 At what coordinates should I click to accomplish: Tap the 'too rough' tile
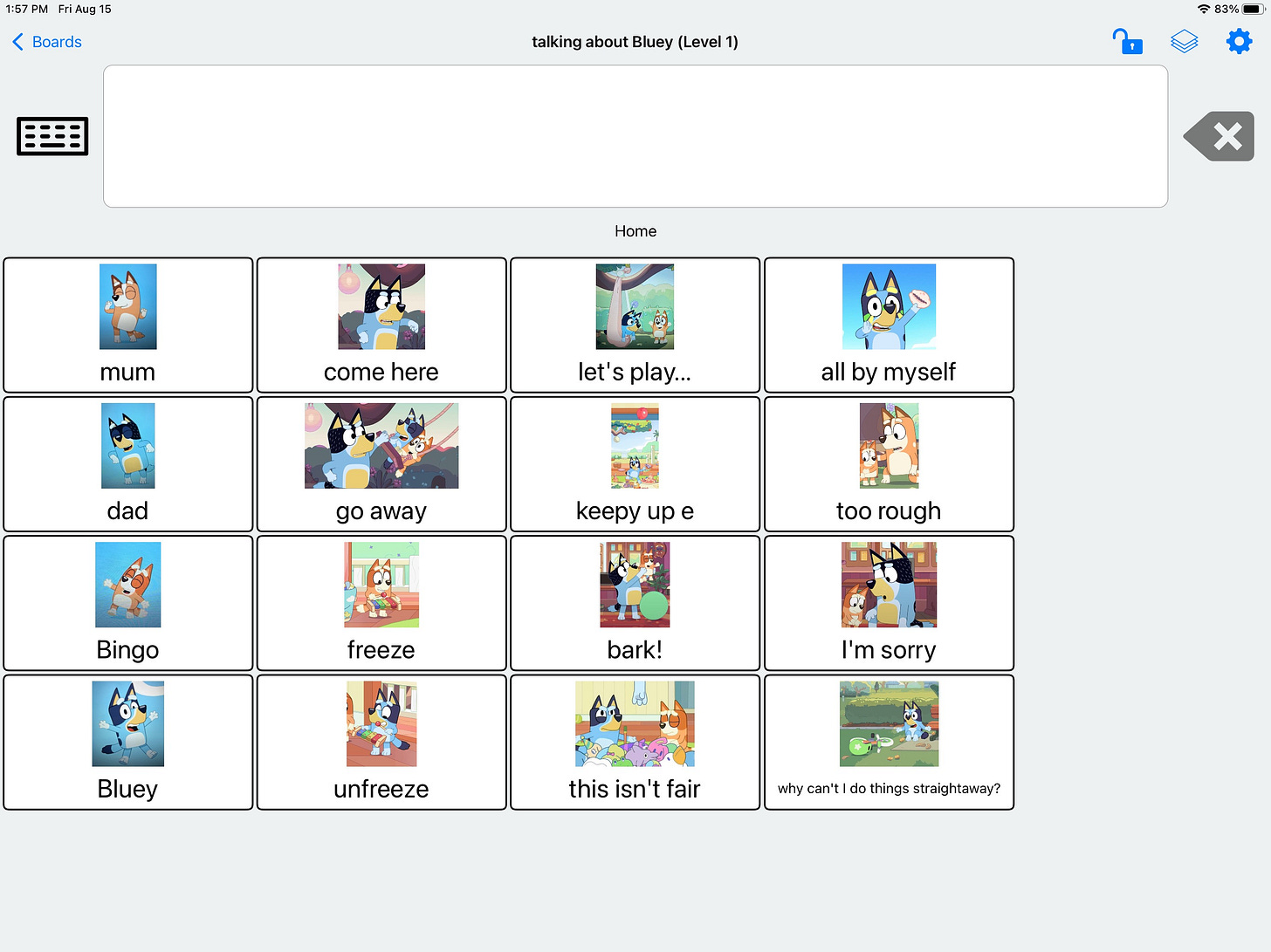coord(889,464)
